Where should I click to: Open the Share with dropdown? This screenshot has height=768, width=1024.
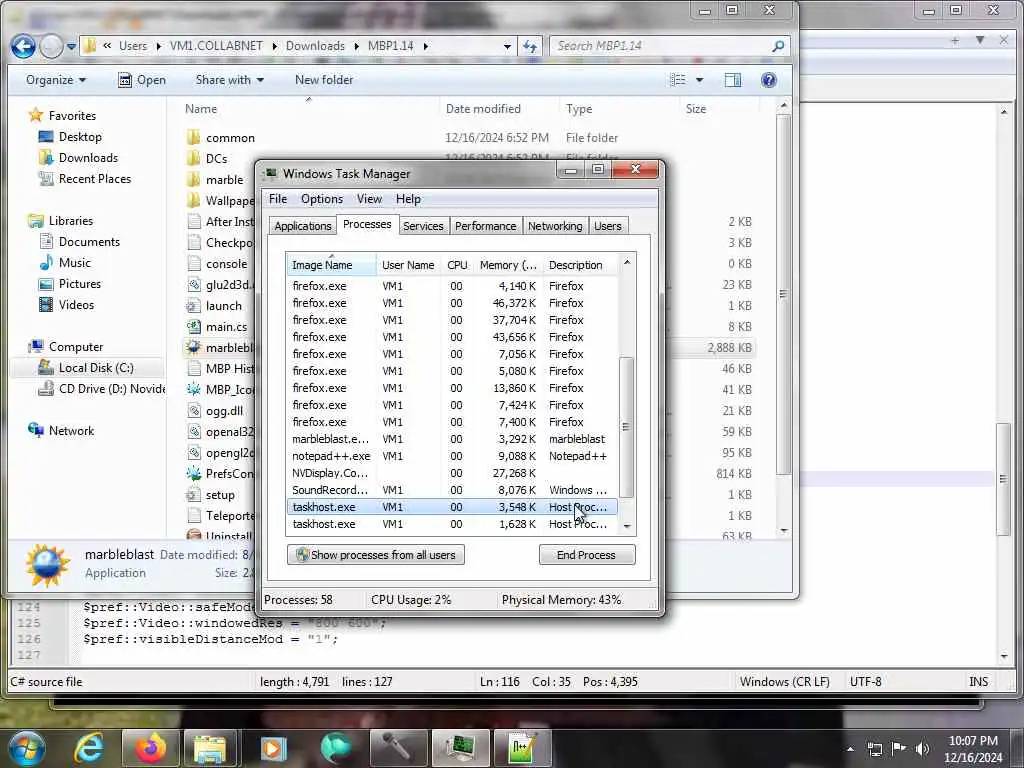229,80
